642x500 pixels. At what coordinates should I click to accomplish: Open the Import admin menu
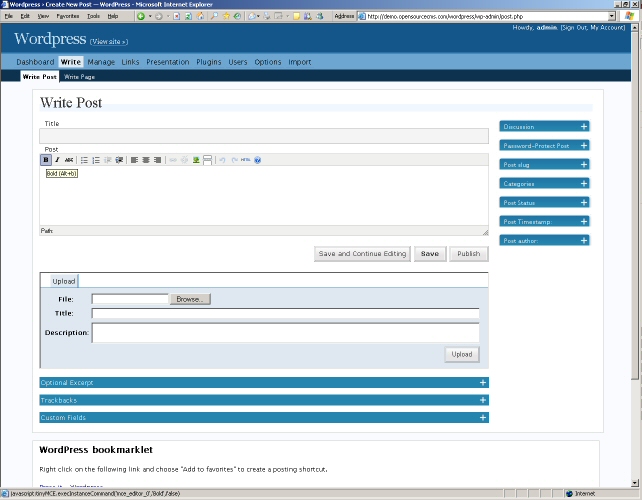click(x=299, y=62)
